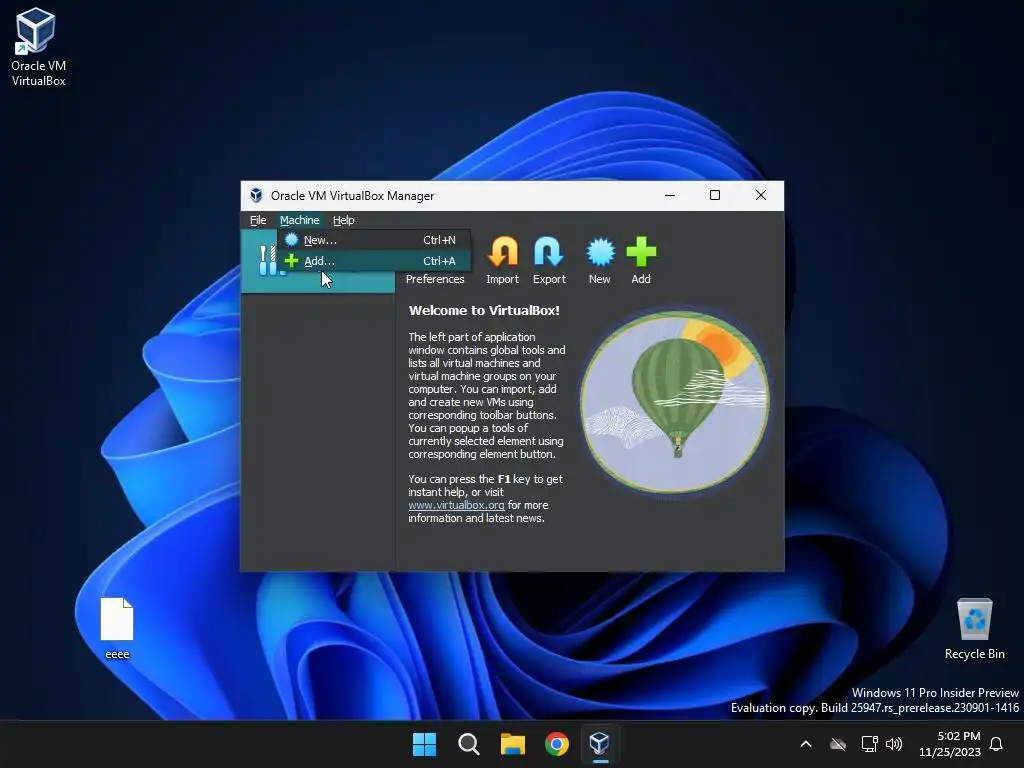The width and height of the screenshot is (1024, 768).
Task: Launch Google Chrome from the taskbar
Action: click(x=556, y=744)
